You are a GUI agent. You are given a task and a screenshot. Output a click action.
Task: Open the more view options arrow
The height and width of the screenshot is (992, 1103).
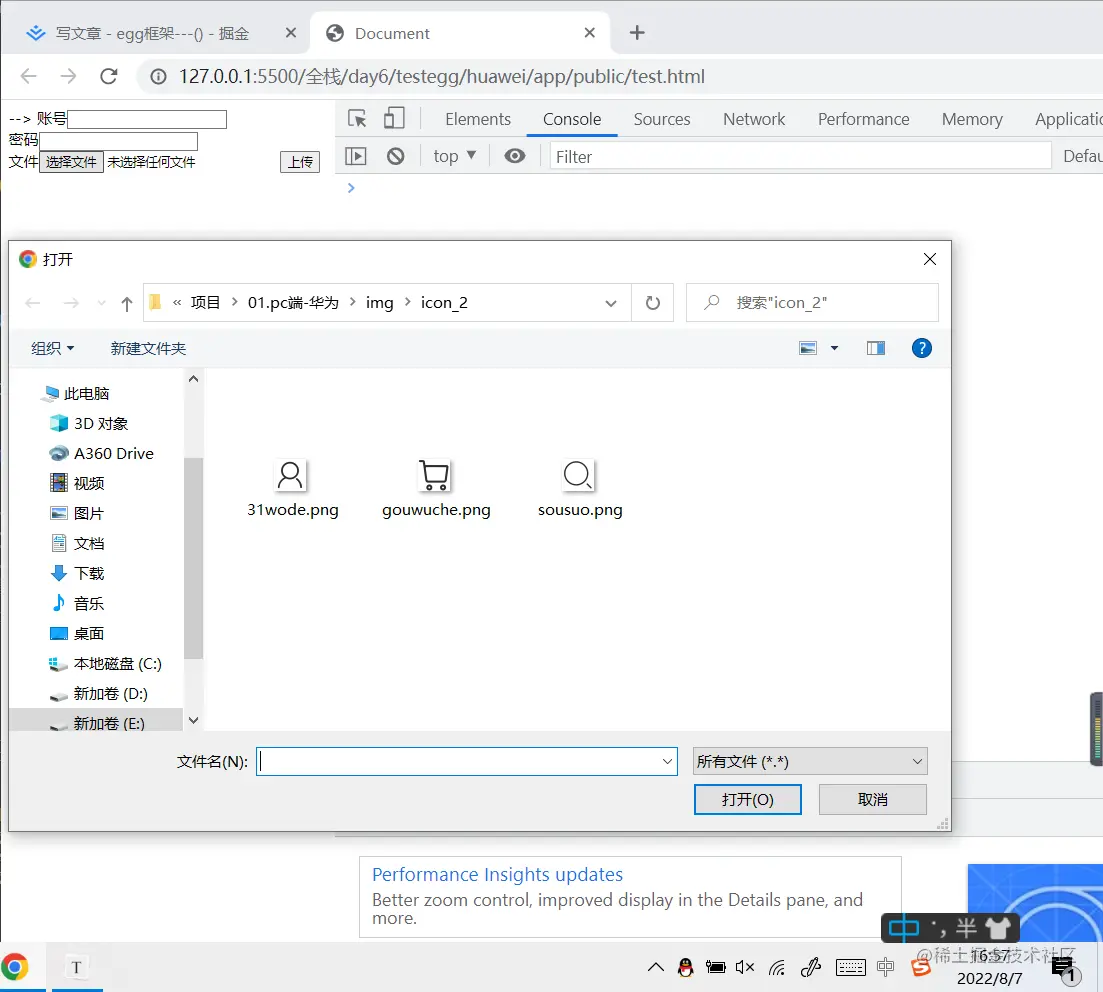pyautogui.click(x=834, y=348)
